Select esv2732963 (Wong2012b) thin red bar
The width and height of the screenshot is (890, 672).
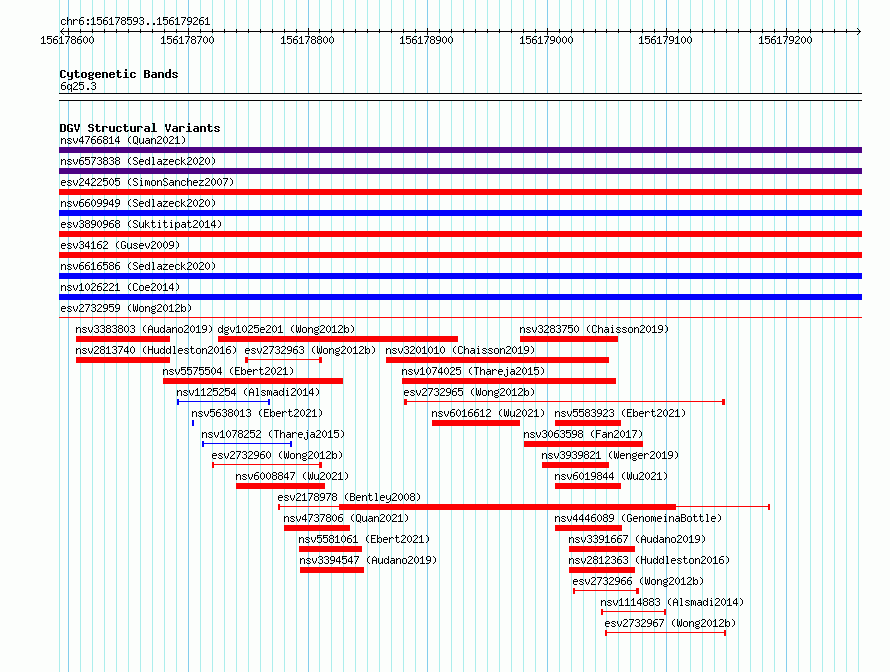coord(283,360)
